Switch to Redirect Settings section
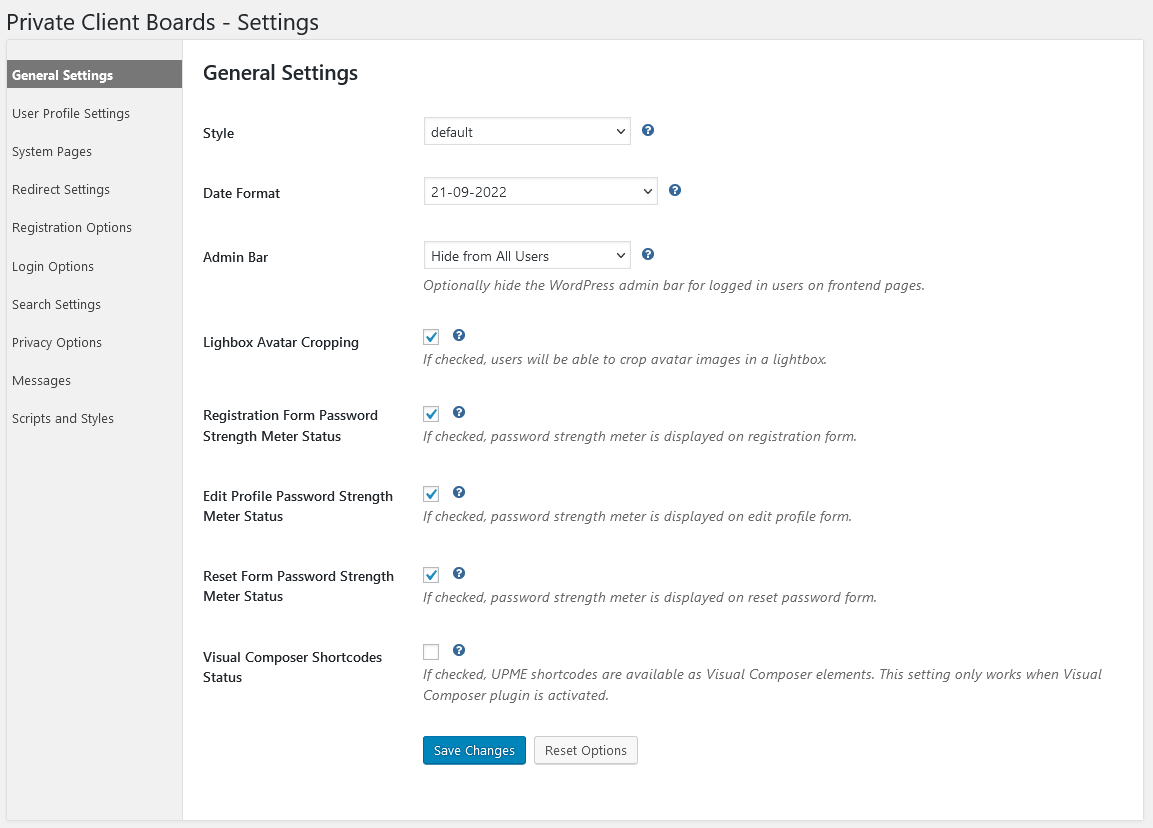The height and width of the screenshot is (828, 1153). (x=61, y=189)
